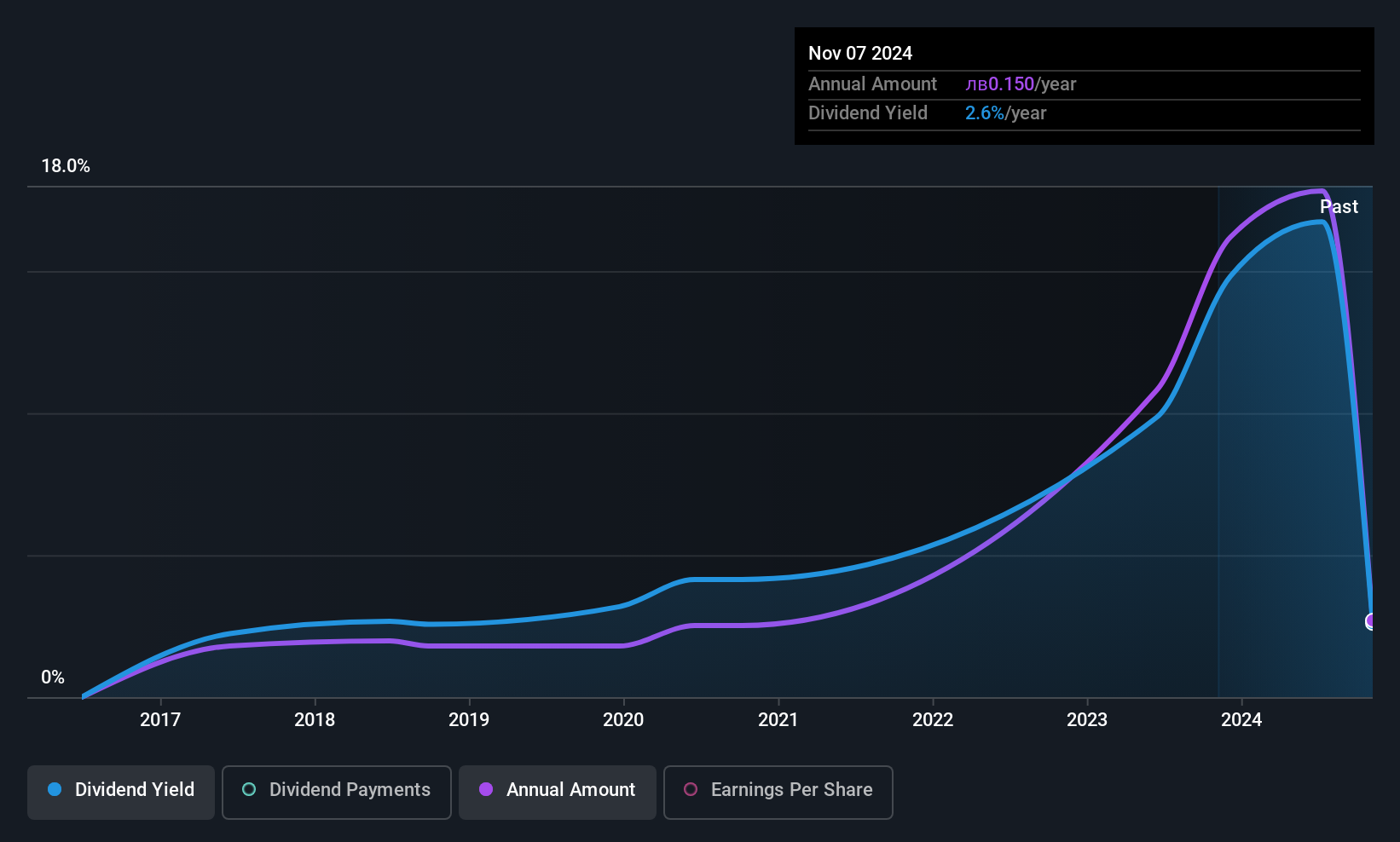Show the Earnings Per Share series
Image resolution: width=1400 pixels, height=842 pixels.
tap(778, 792)
